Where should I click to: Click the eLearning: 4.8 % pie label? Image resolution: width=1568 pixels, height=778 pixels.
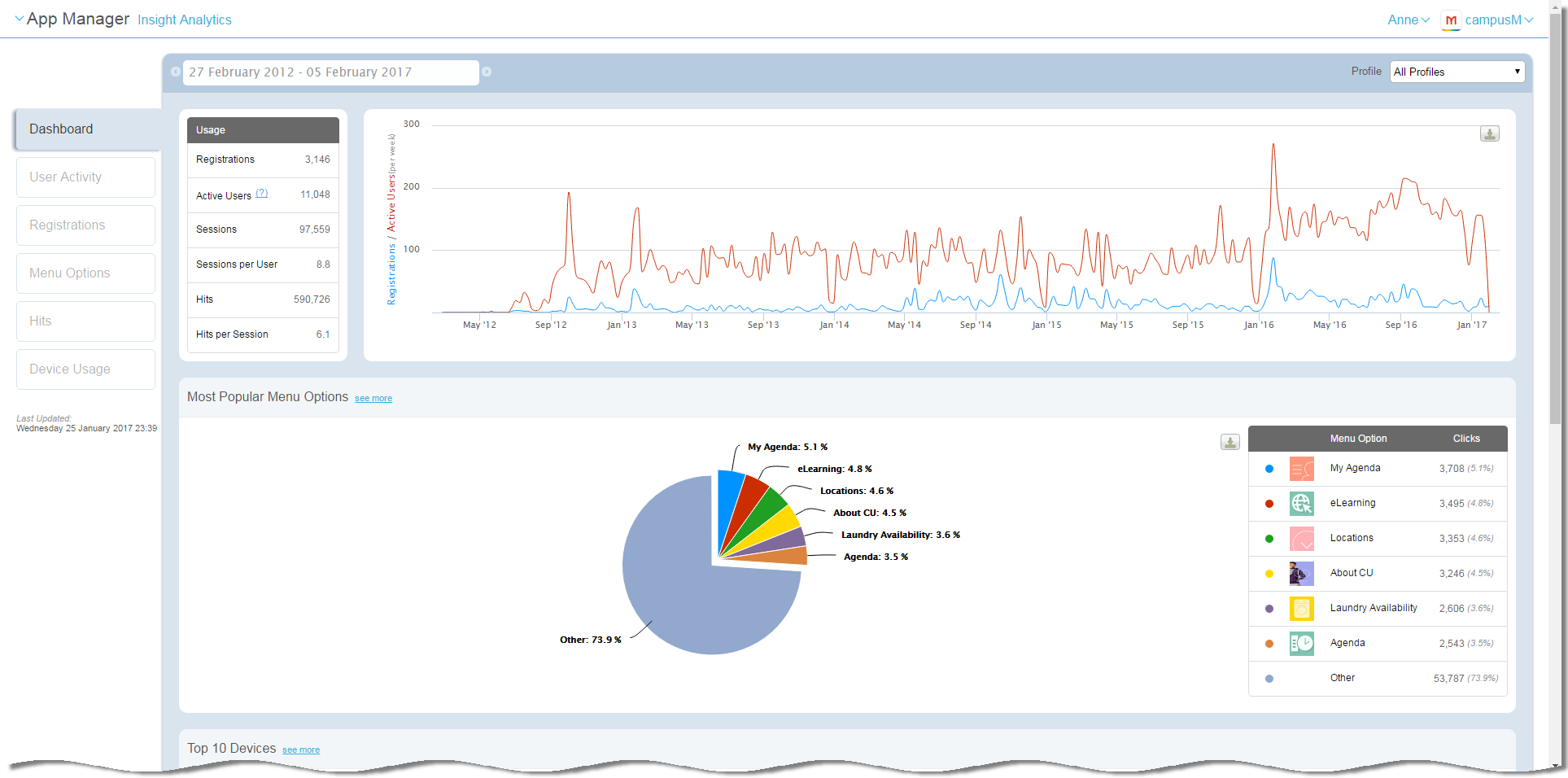point(834,470)
